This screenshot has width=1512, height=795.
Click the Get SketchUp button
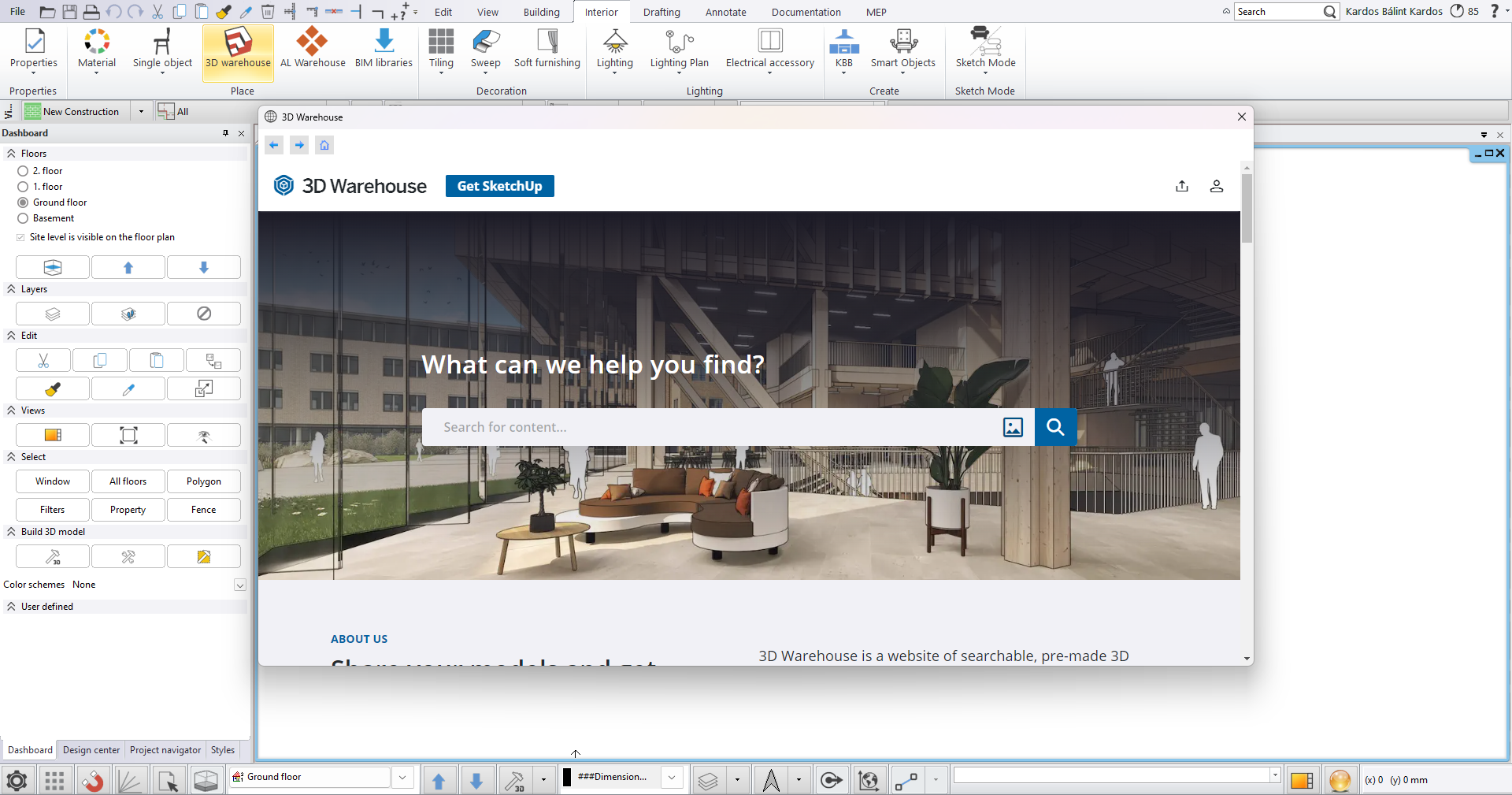coord(499,186)
